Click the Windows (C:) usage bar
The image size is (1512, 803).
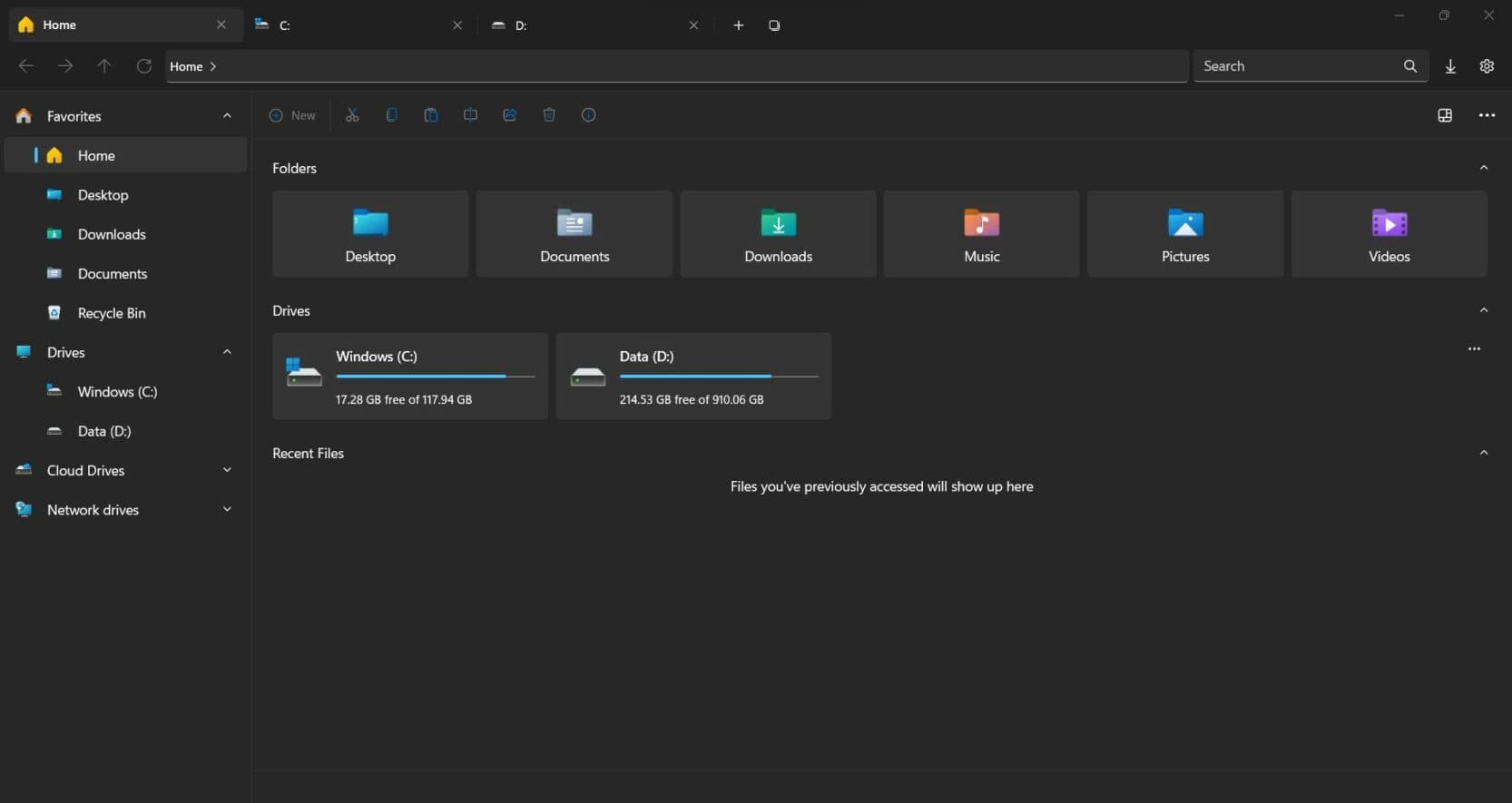point(436,376)
